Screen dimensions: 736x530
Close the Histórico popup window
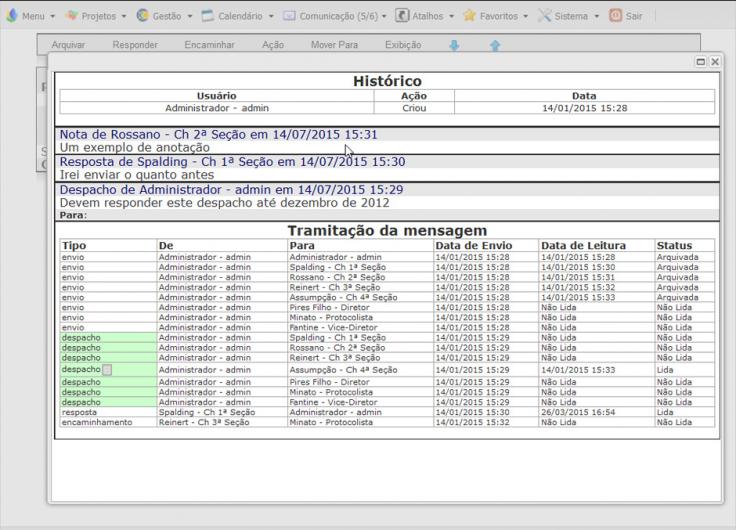point(714,62)
